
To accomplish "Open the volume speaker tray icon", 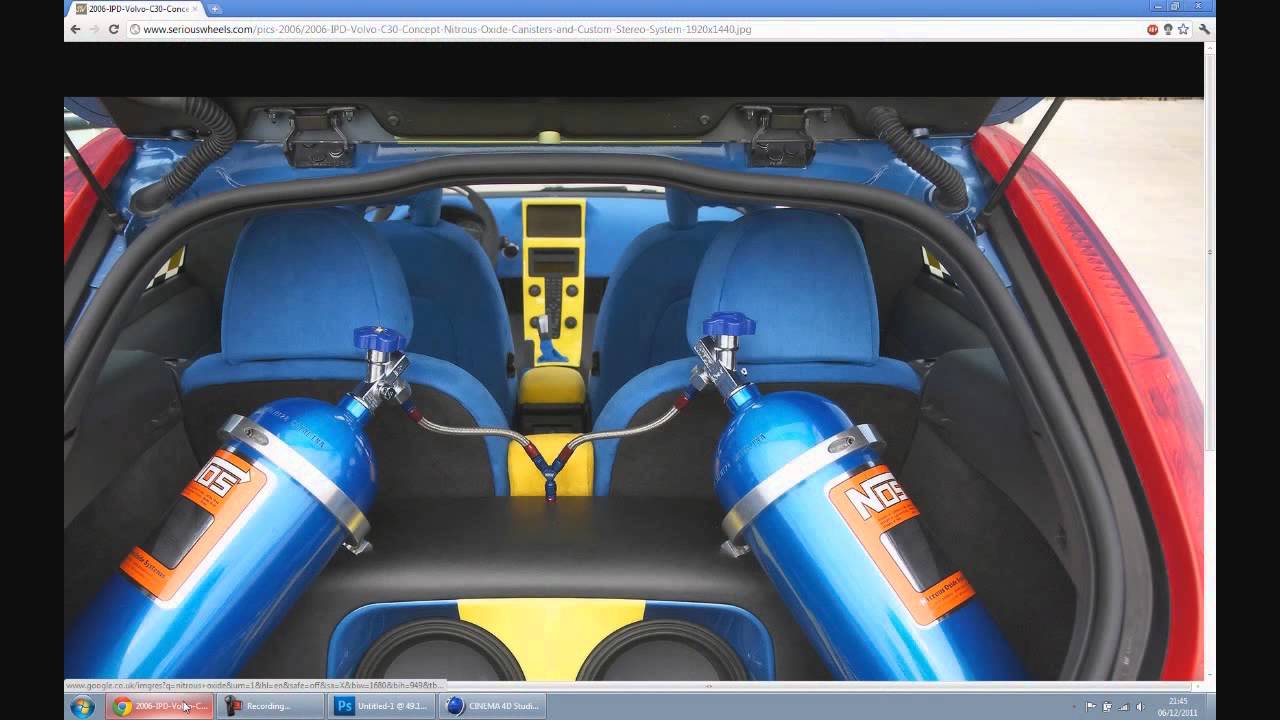I will pos(1140,707).
